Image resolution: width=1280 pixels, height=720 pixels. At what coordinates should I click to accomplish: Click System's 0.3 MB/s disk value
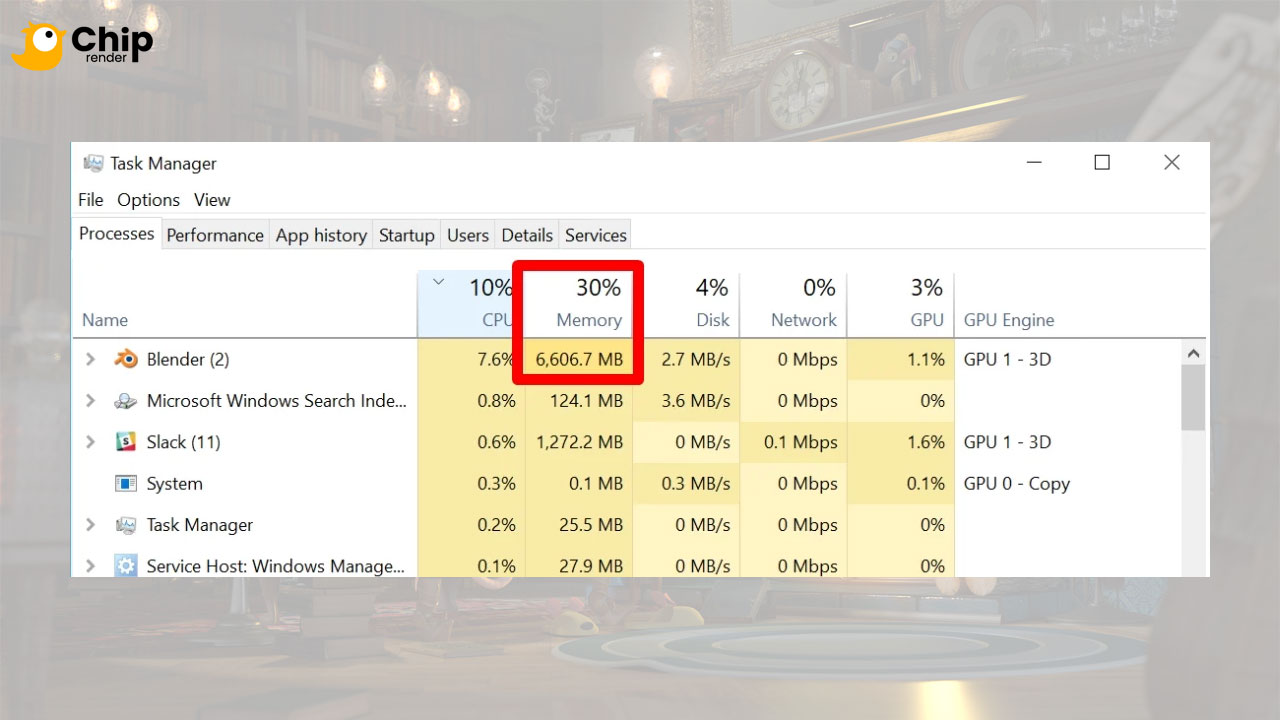pos(696,484)
